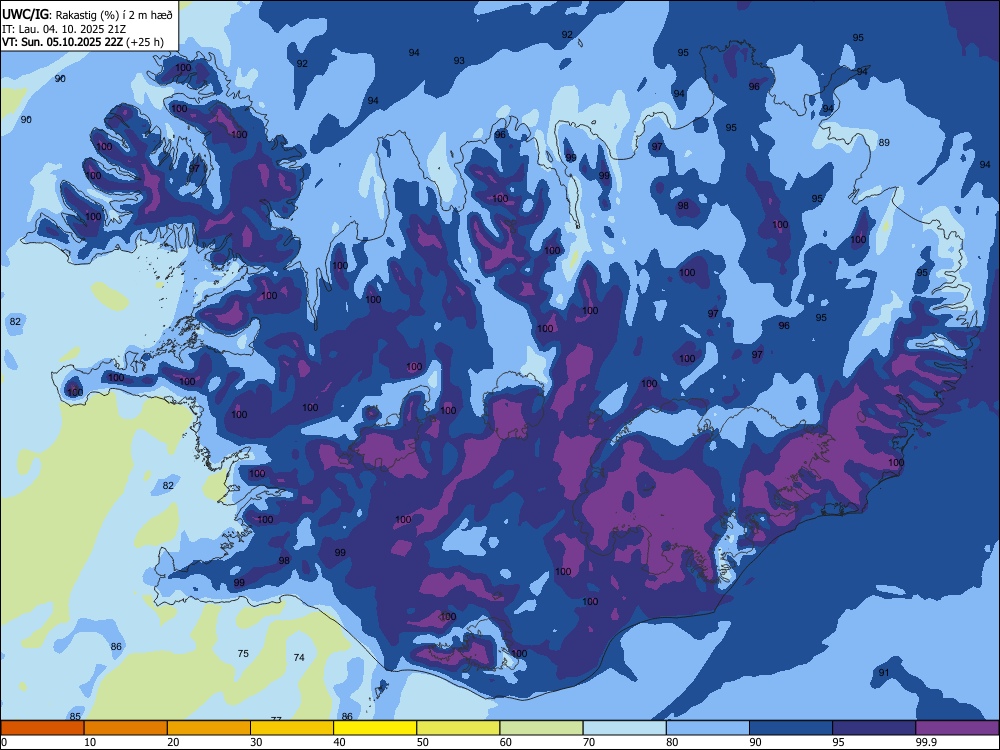Click the legend scale label '80'
This screenshot has height=750, width=1000.
(672, 742)
